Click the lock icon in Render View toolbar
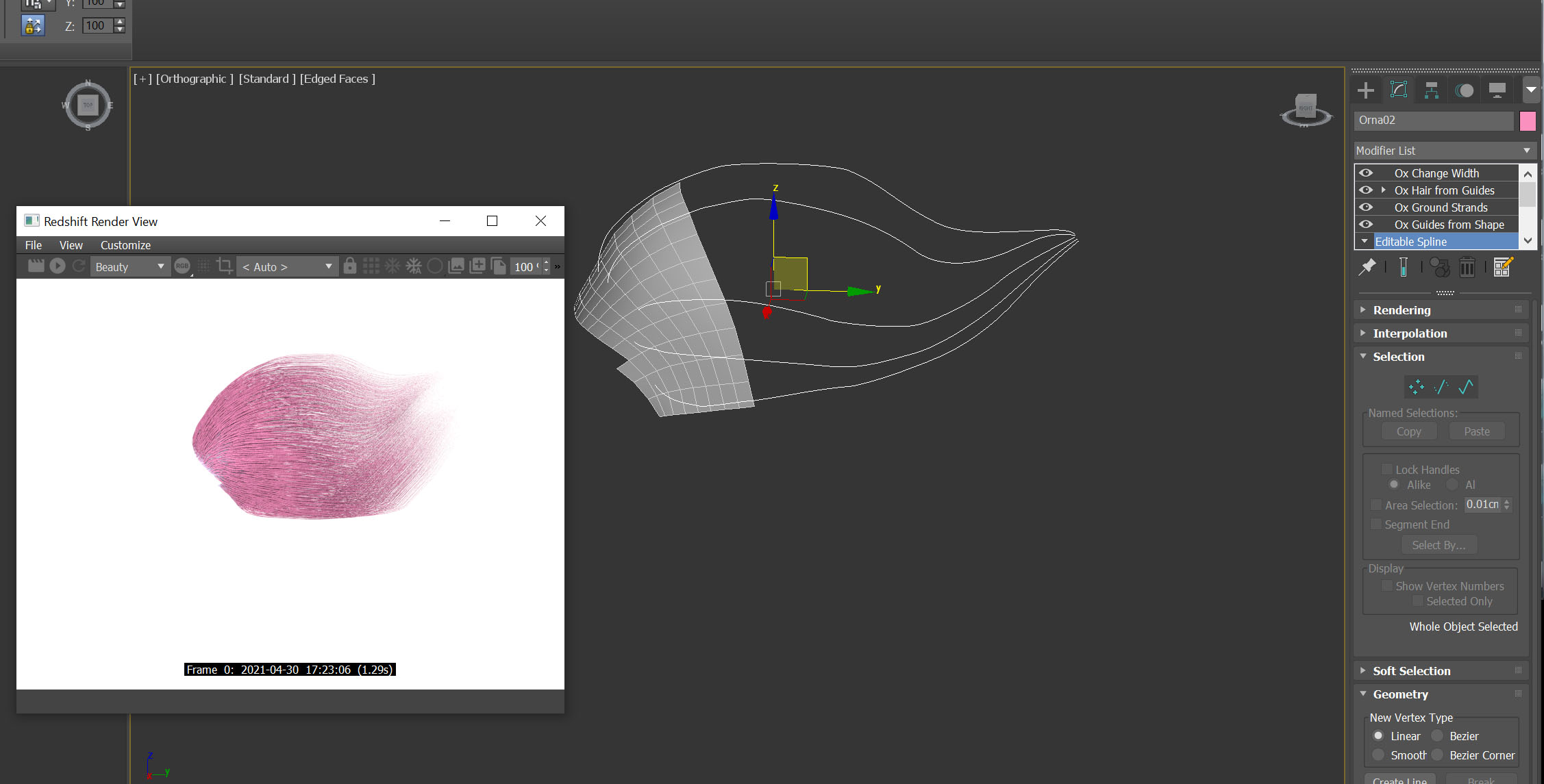The width and height of the screenshot is (1544, 784). coord(349,266)
